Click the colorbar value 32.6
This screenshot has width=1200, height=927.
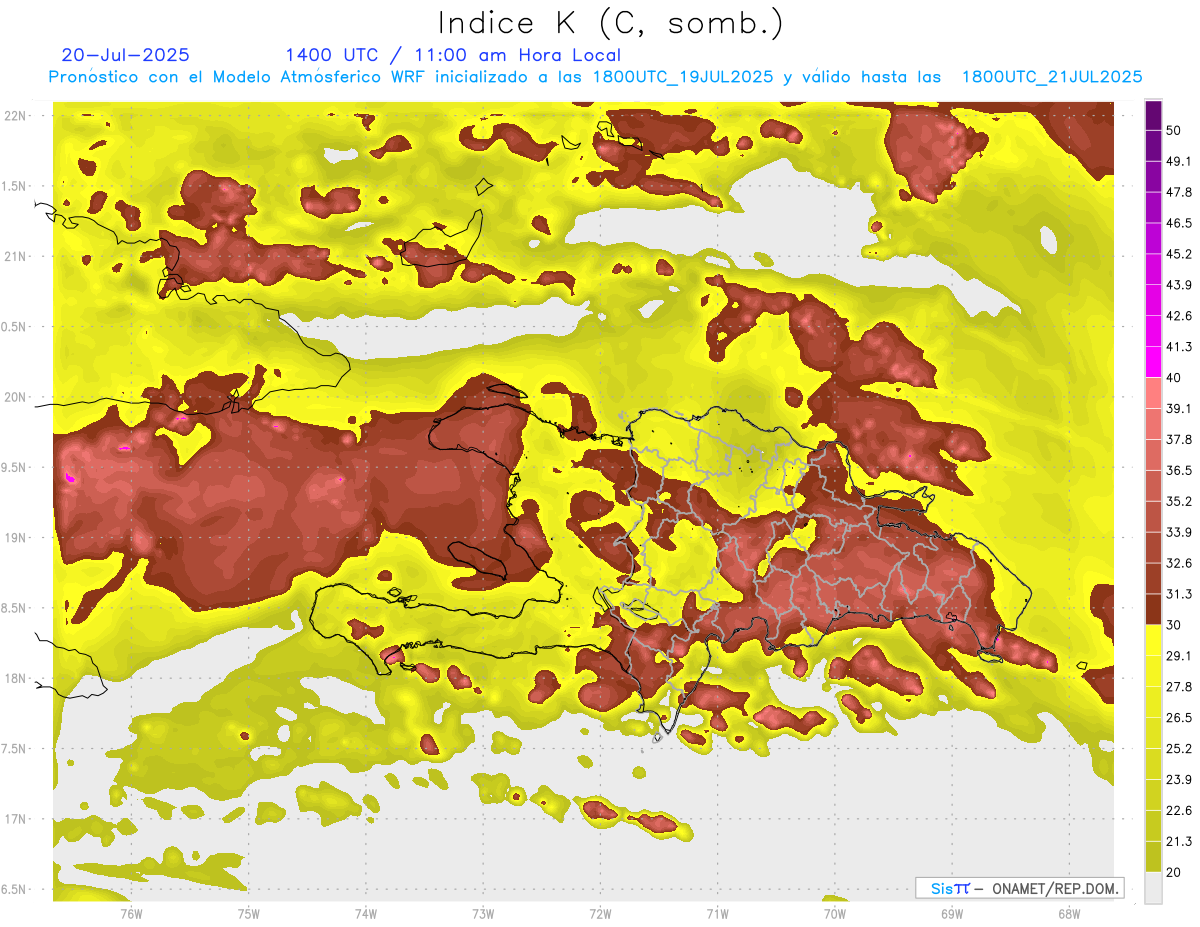pos(1179,563)
